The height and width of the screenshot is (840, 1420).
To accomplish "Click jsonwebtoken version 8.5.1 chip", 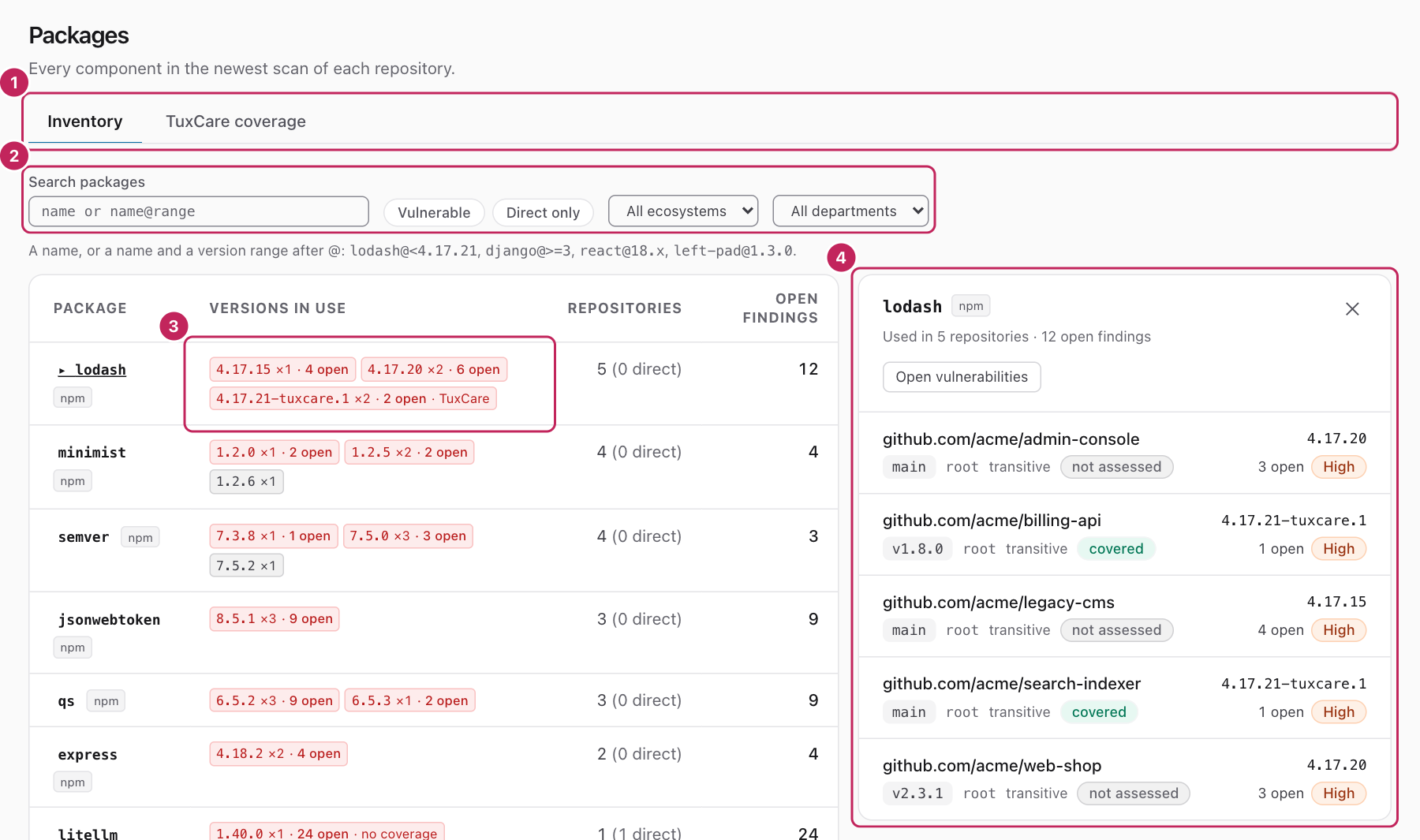I will coord(275,618).
